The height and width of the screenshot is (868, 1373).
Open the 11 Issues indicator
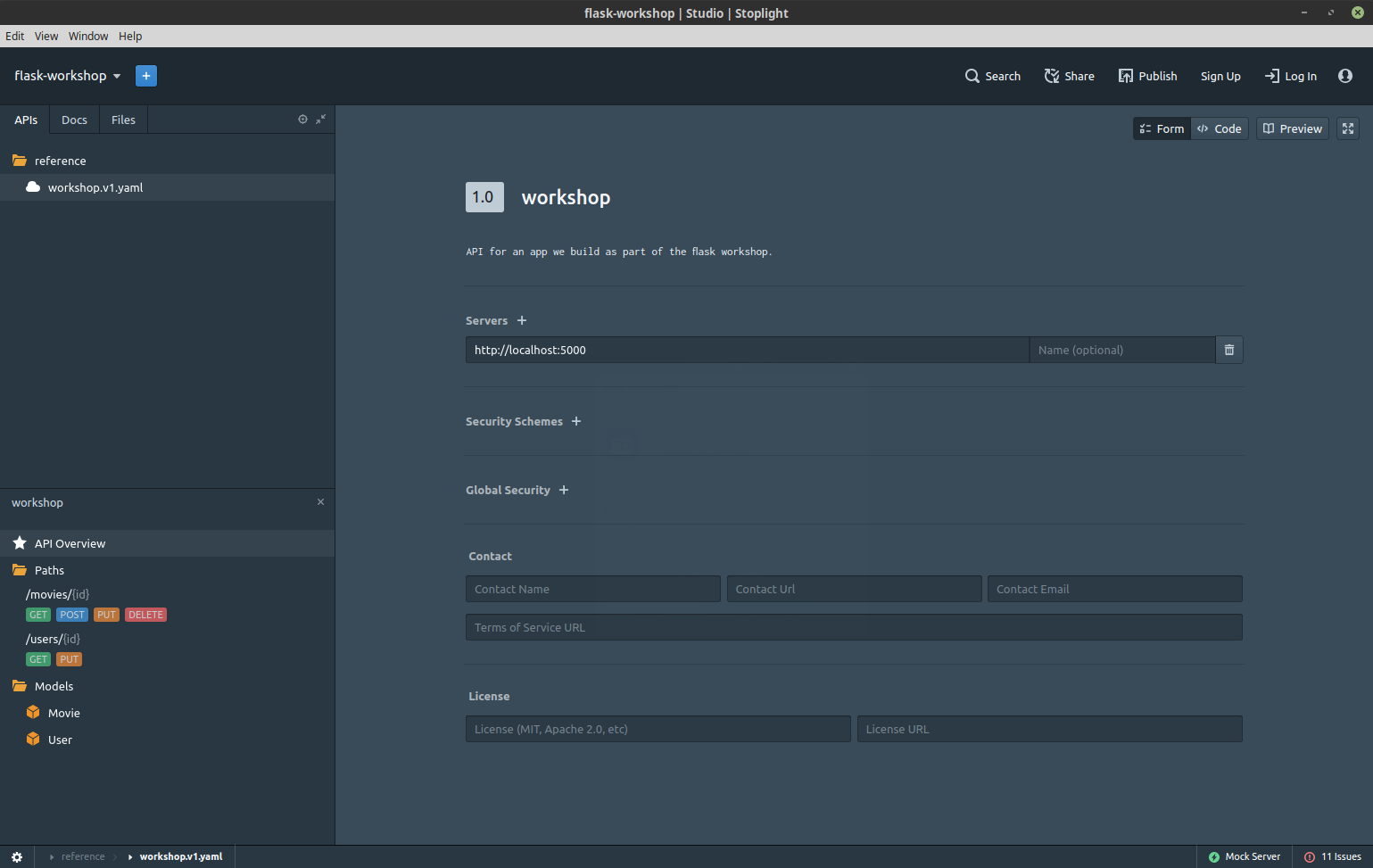[1333, 856]
